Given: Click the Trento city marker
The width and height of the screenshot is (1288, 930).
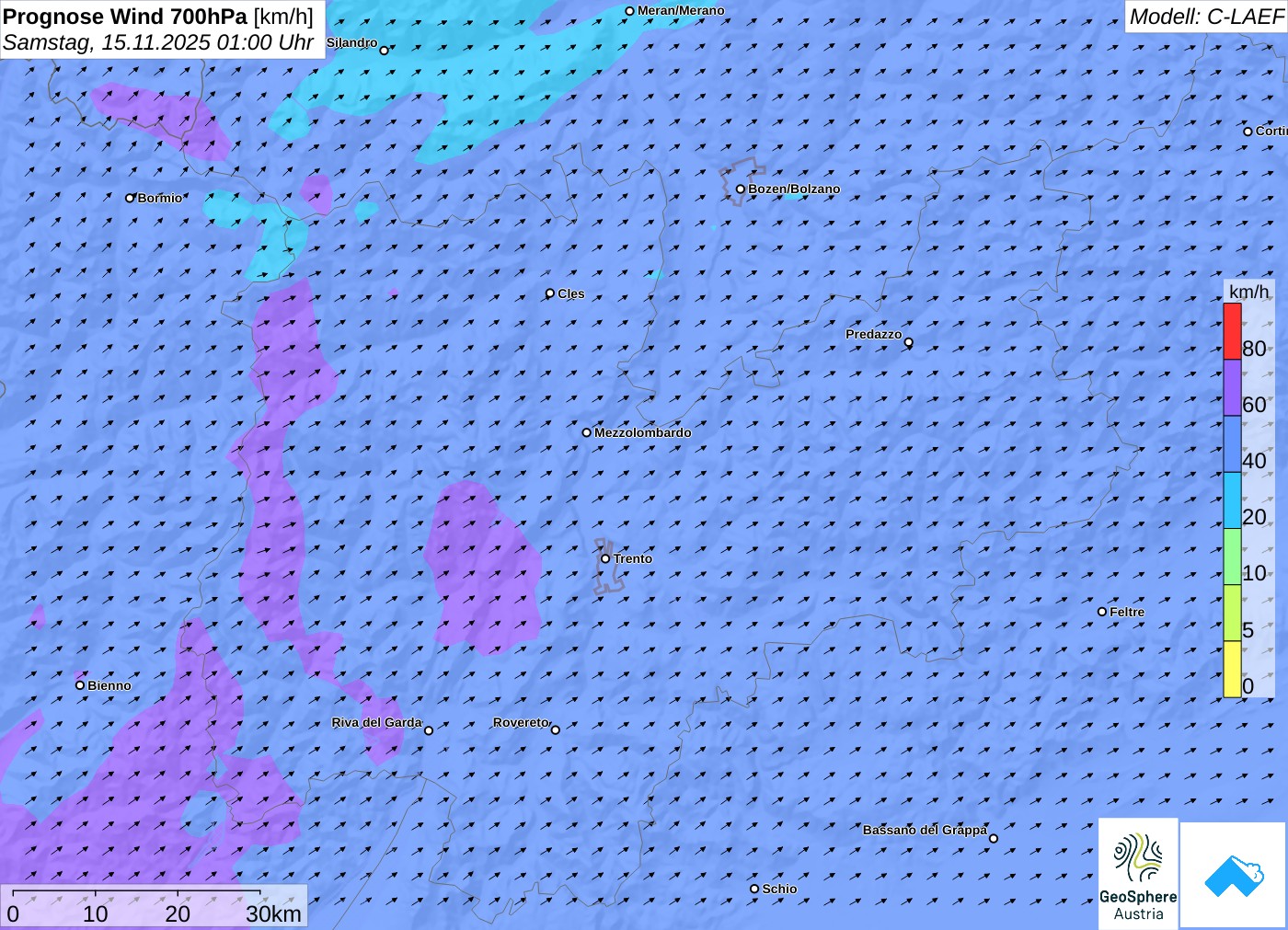Looking at the screenshot, I should (x=605, y=558).
